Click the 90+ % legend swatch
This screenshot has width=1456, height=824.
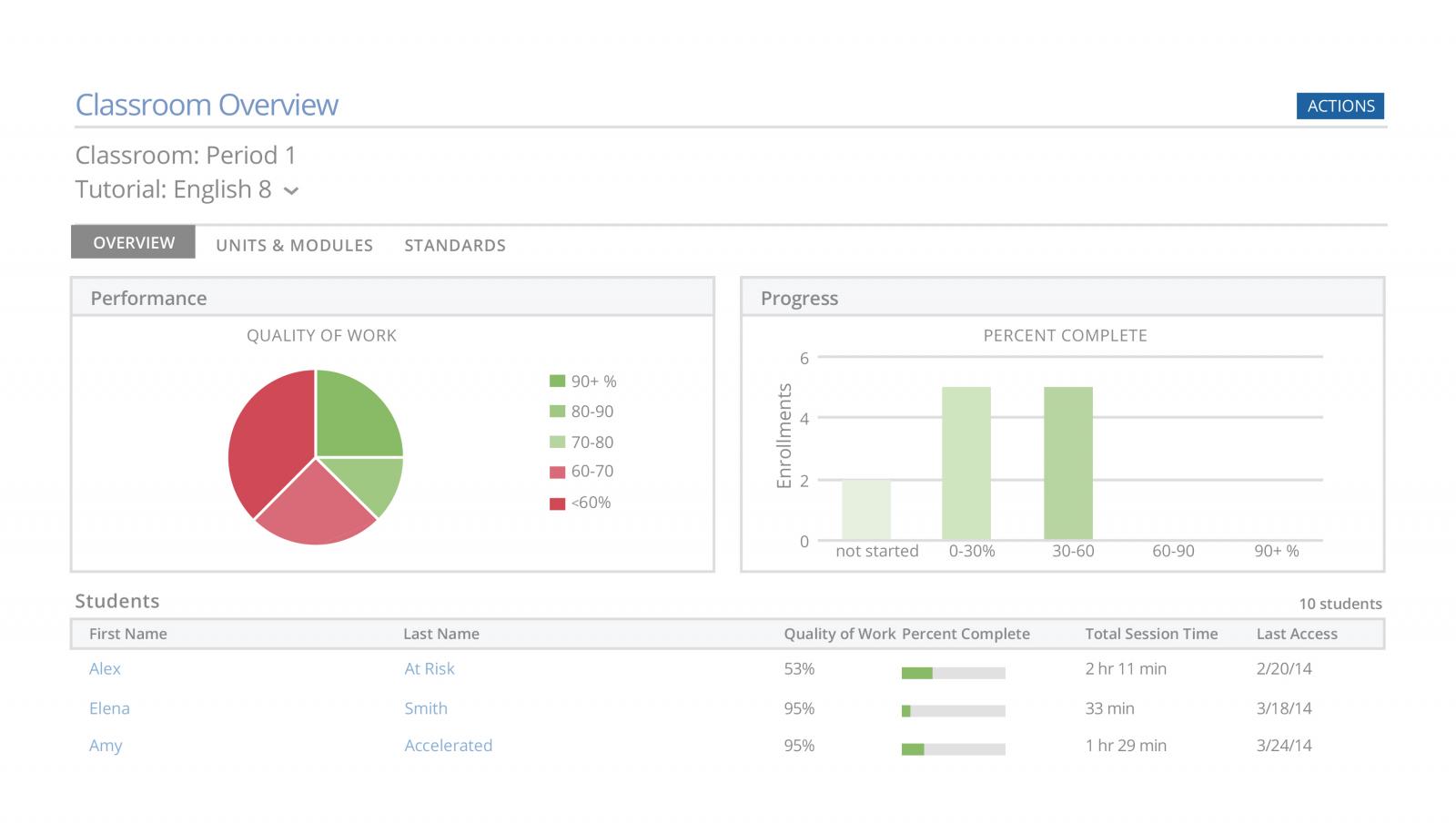click(557, 381)
